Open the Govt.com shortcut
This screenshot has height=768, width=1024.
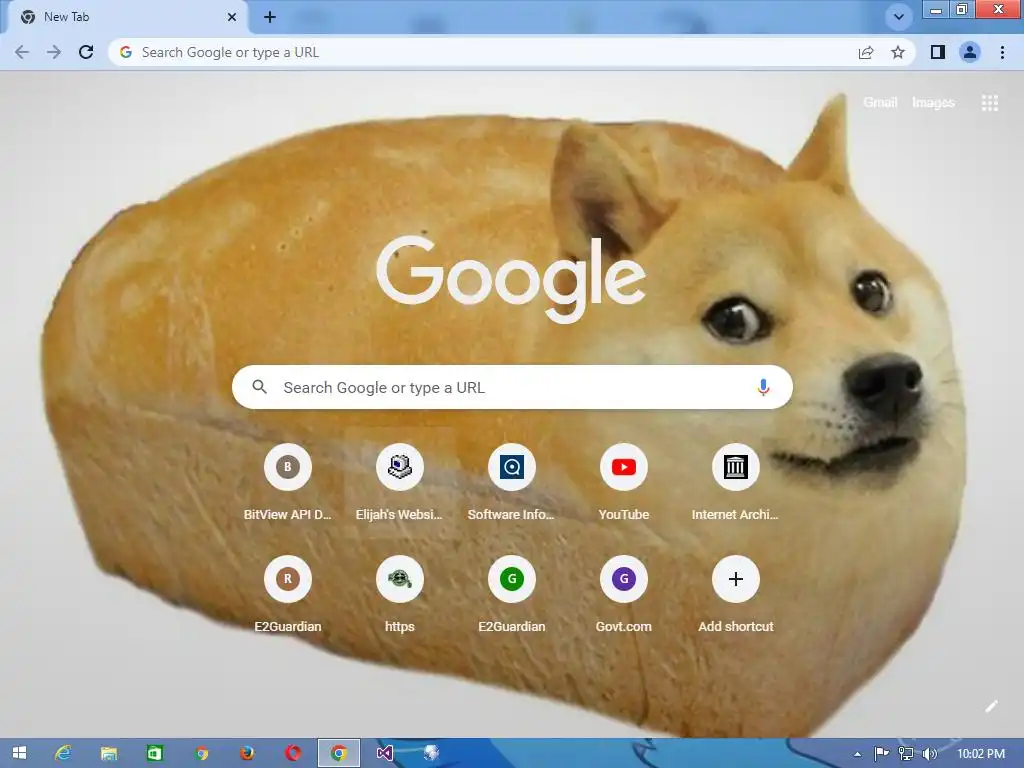tap(624, 594)
